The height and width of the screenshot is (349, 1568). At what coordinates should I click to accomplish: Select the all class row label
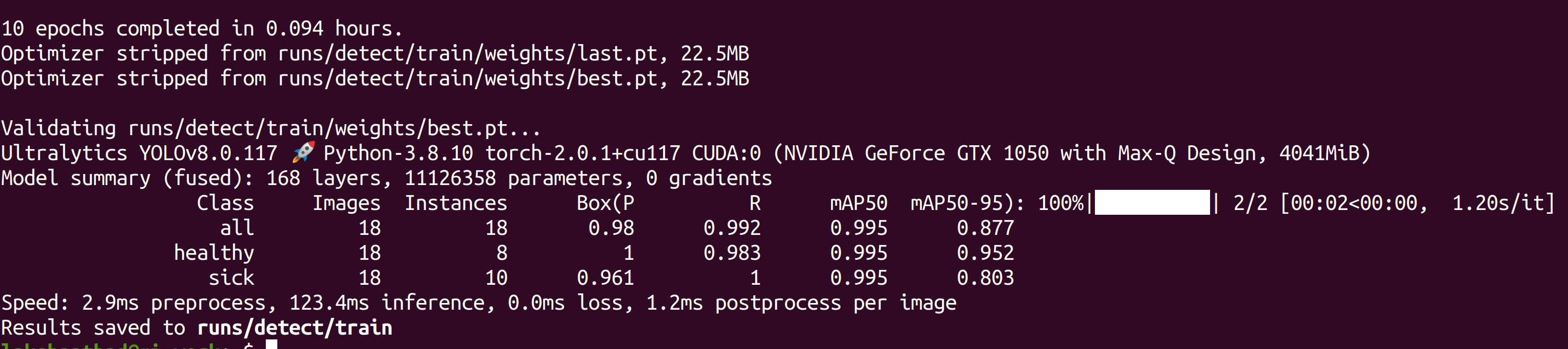click(x=237, y=228)
